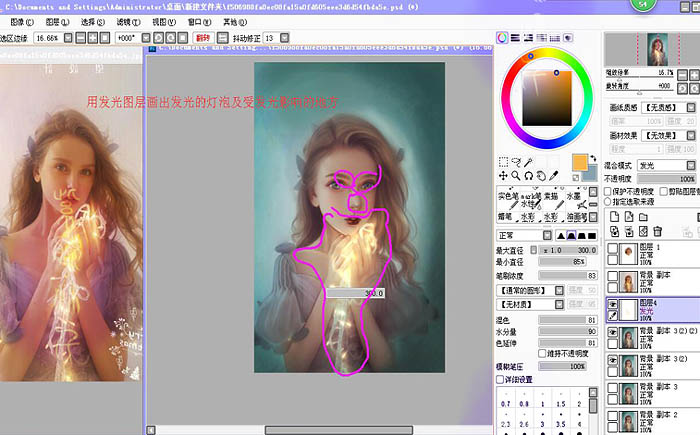
Task: Select the zoom magnifier tool
Action: click(516, 176)
